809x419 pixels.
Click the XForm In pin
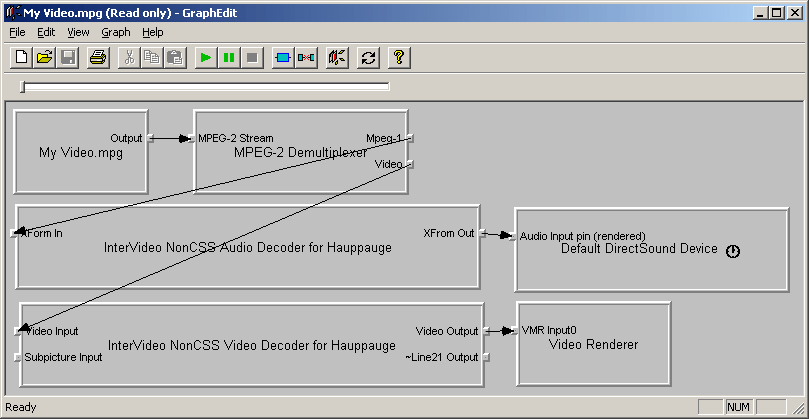pyautogui.click(x=14, y=233)
